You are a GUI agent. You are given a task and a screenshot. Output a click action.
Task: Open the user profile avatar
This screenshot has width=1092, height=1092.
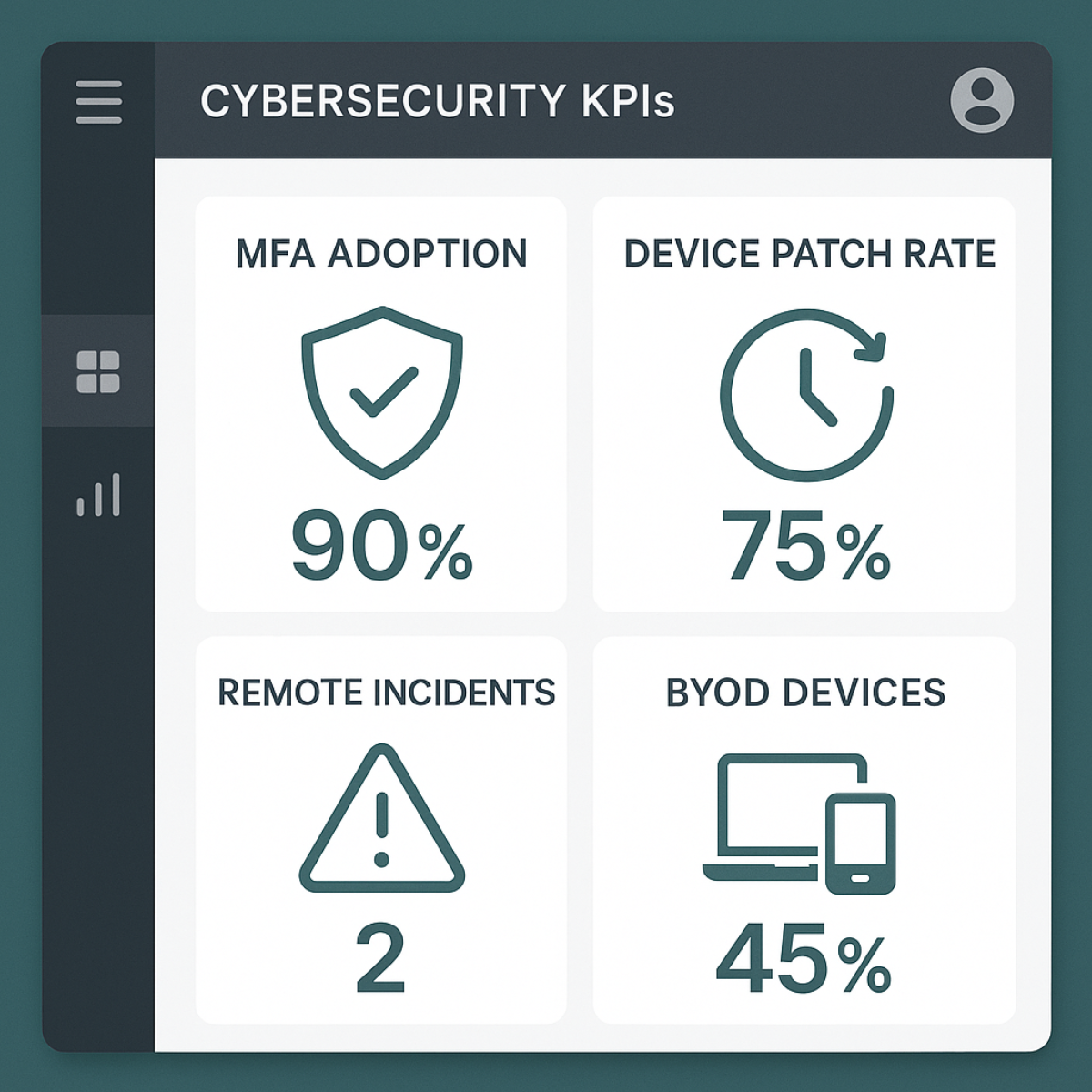(x=982, y=100)
